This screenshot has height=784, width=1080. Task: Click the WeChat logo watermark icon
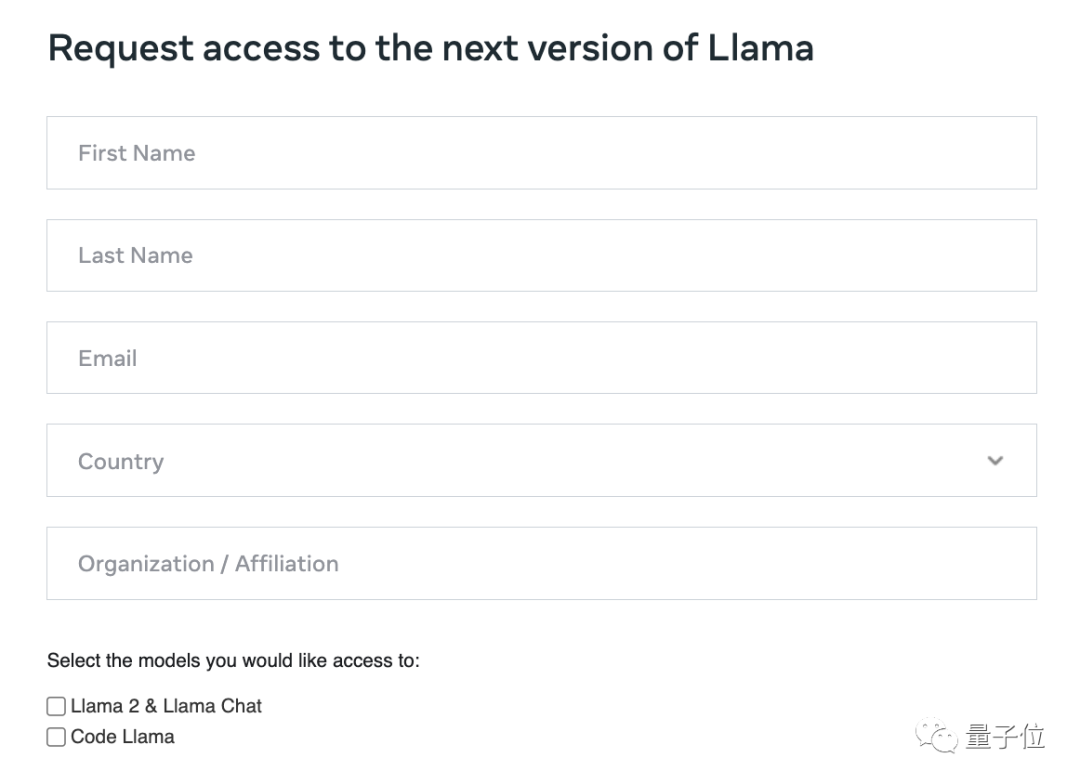tap(939, 737)
